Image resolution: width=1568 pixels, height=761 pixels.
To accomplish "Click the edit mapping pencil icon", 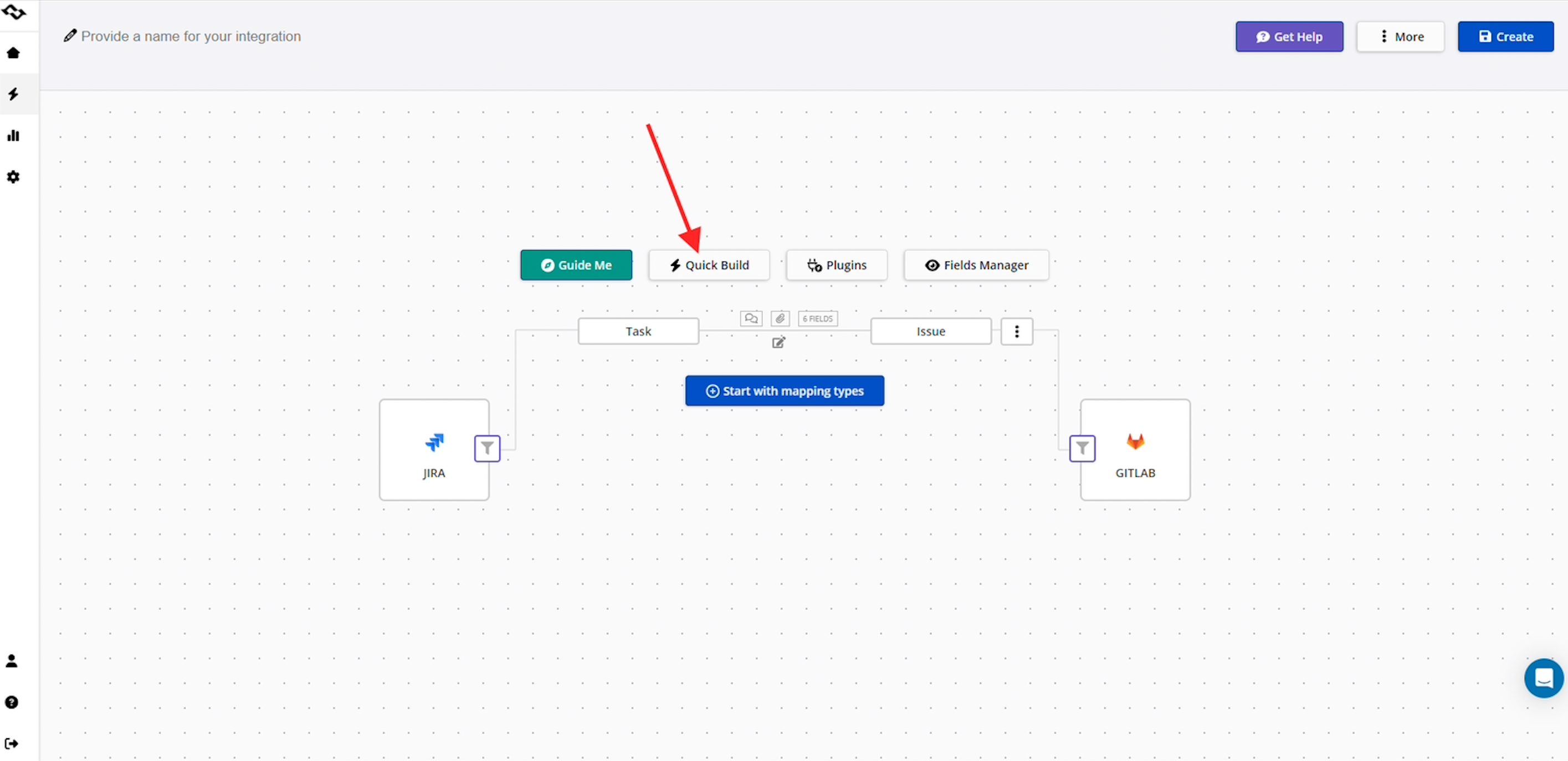I will pos(778,342).
